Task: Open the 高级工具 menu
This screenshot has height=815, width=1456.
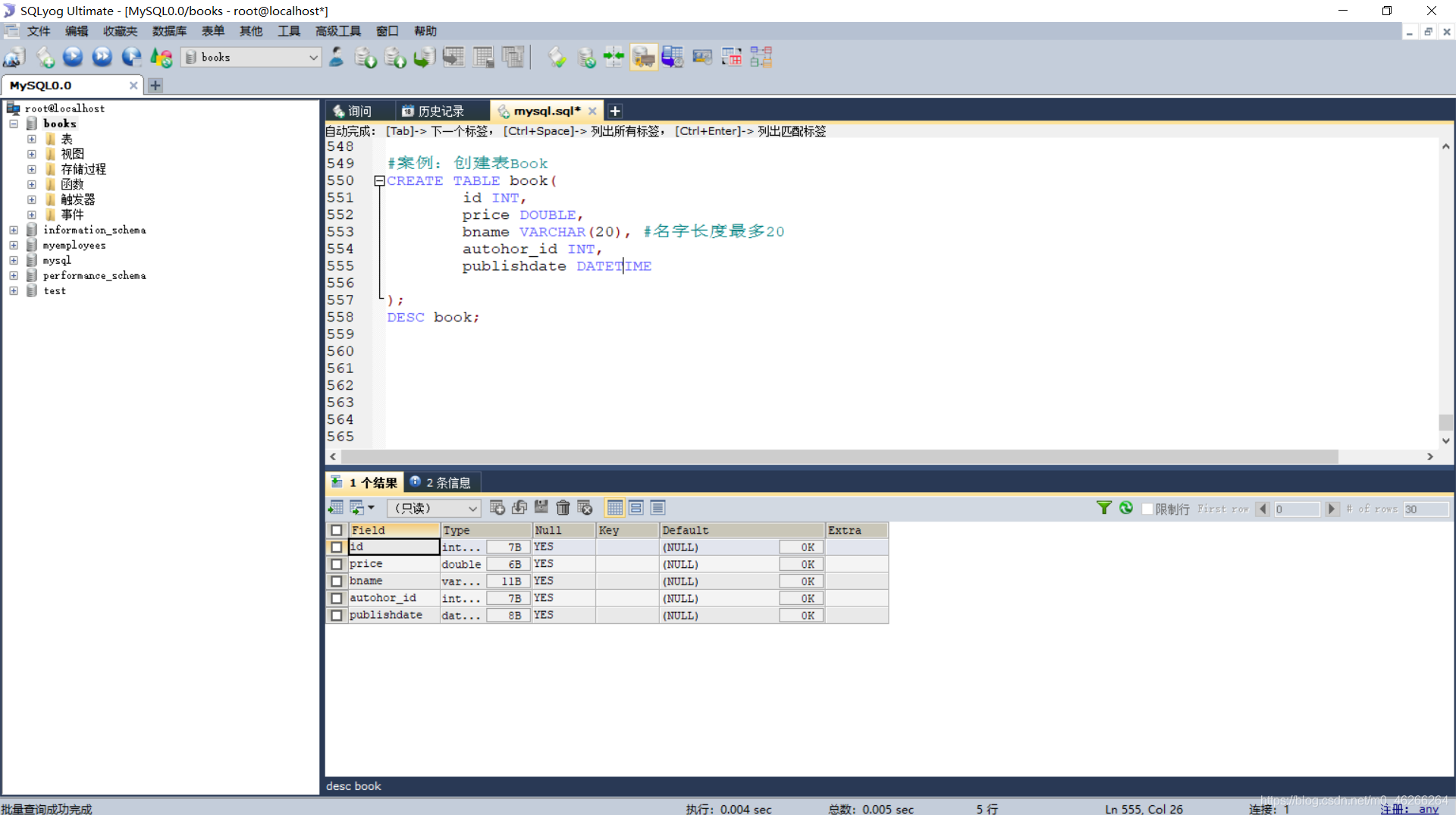Action: pyautogui.click(x=337, y=31)
